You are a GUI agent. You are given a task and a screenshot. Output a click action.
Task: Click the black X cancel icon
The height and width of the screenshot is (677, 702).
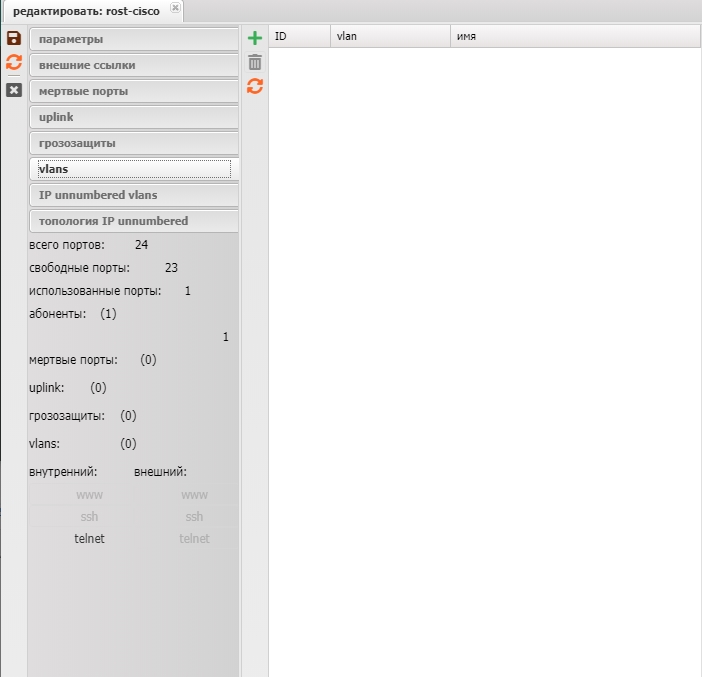(x=14, y=90)
